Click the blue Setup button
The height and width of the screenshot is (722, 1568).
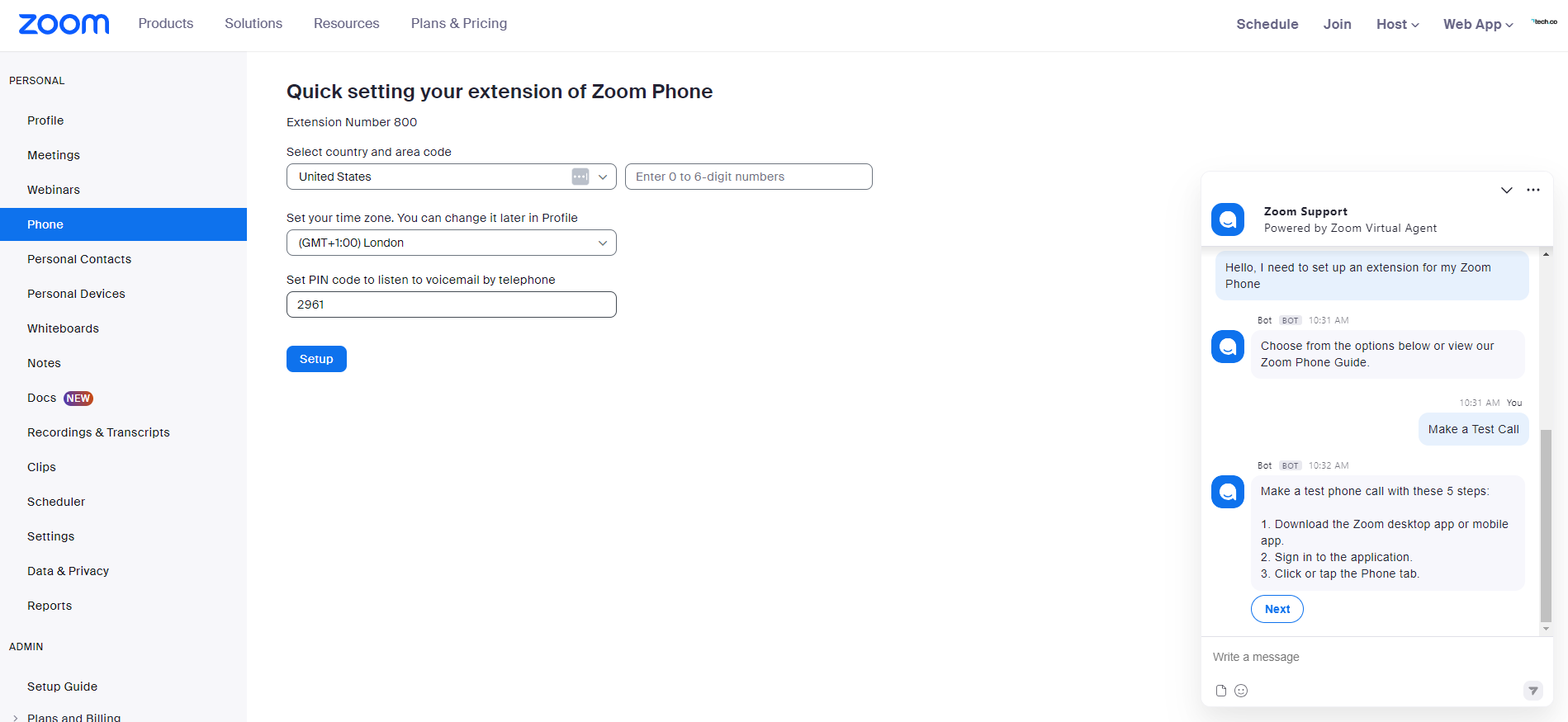click(316, 359)
